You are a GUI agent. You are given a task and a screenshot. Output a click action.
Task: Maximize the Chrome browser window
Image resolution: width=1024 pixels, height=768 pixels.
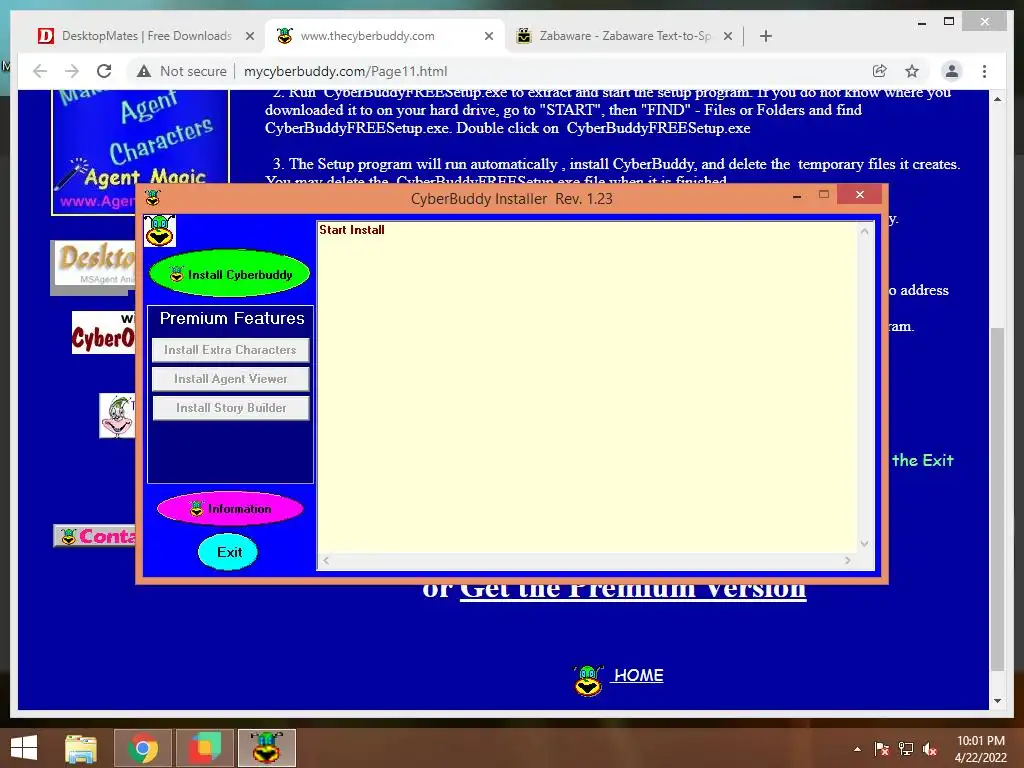[x=949, y=22]
